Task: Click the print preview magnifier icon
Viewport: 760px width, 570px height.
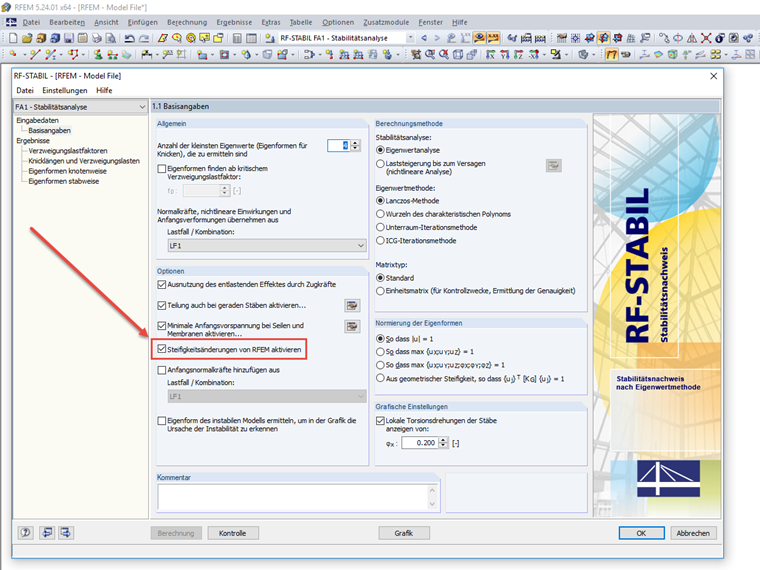Action: (111, 38)
